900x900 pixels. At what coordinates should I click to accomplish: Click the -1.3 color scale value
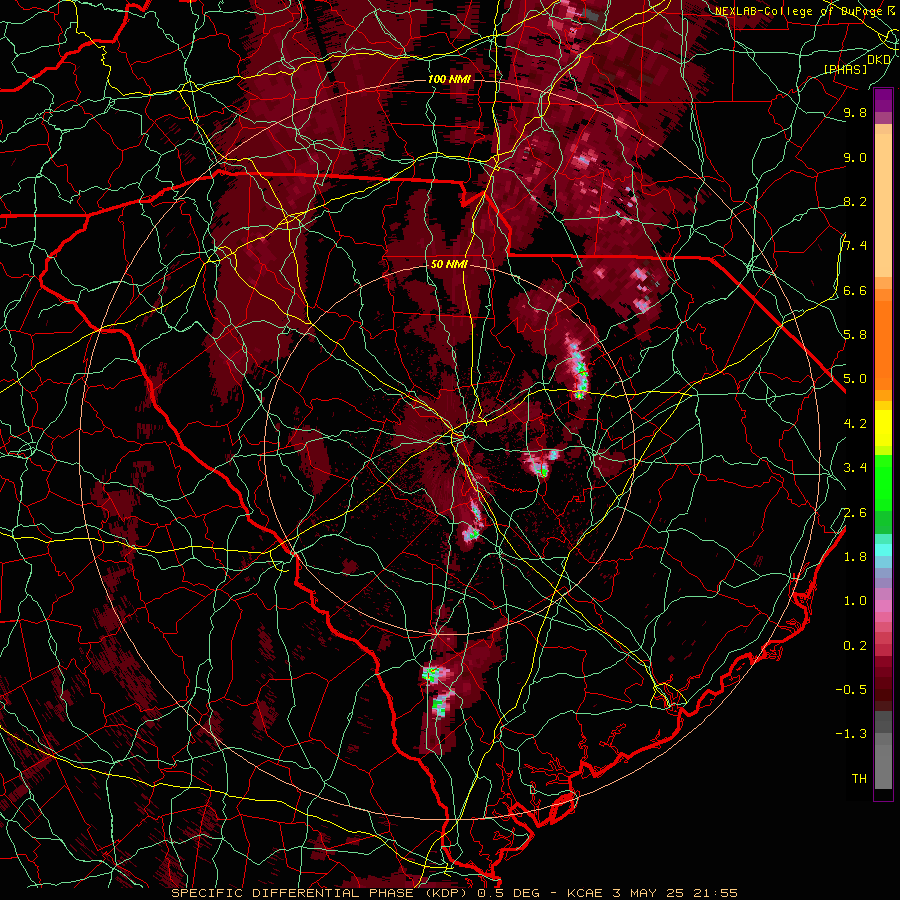pyautogui.click(x=852, y=734)
